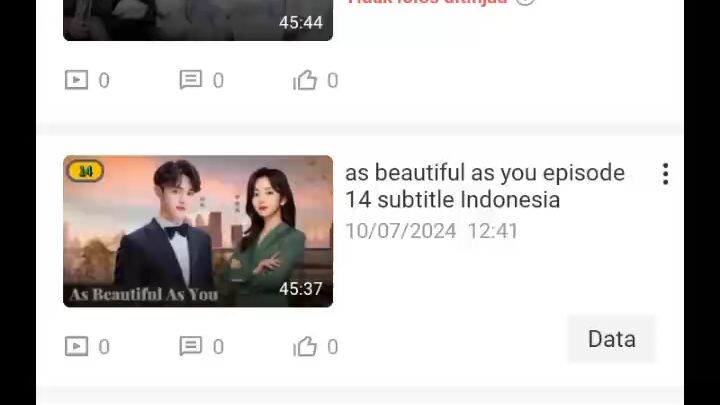This screenshot has width=720, height=405.
Task: Click like count beside episode 14 thumbs-up
Action: pos(333,347)
